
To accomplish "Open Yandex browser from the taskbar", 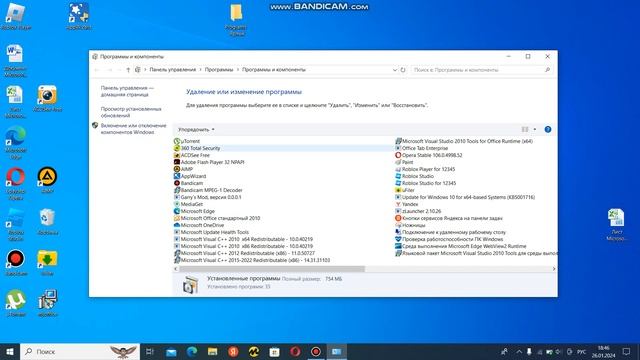I will (x=233, y=351).
